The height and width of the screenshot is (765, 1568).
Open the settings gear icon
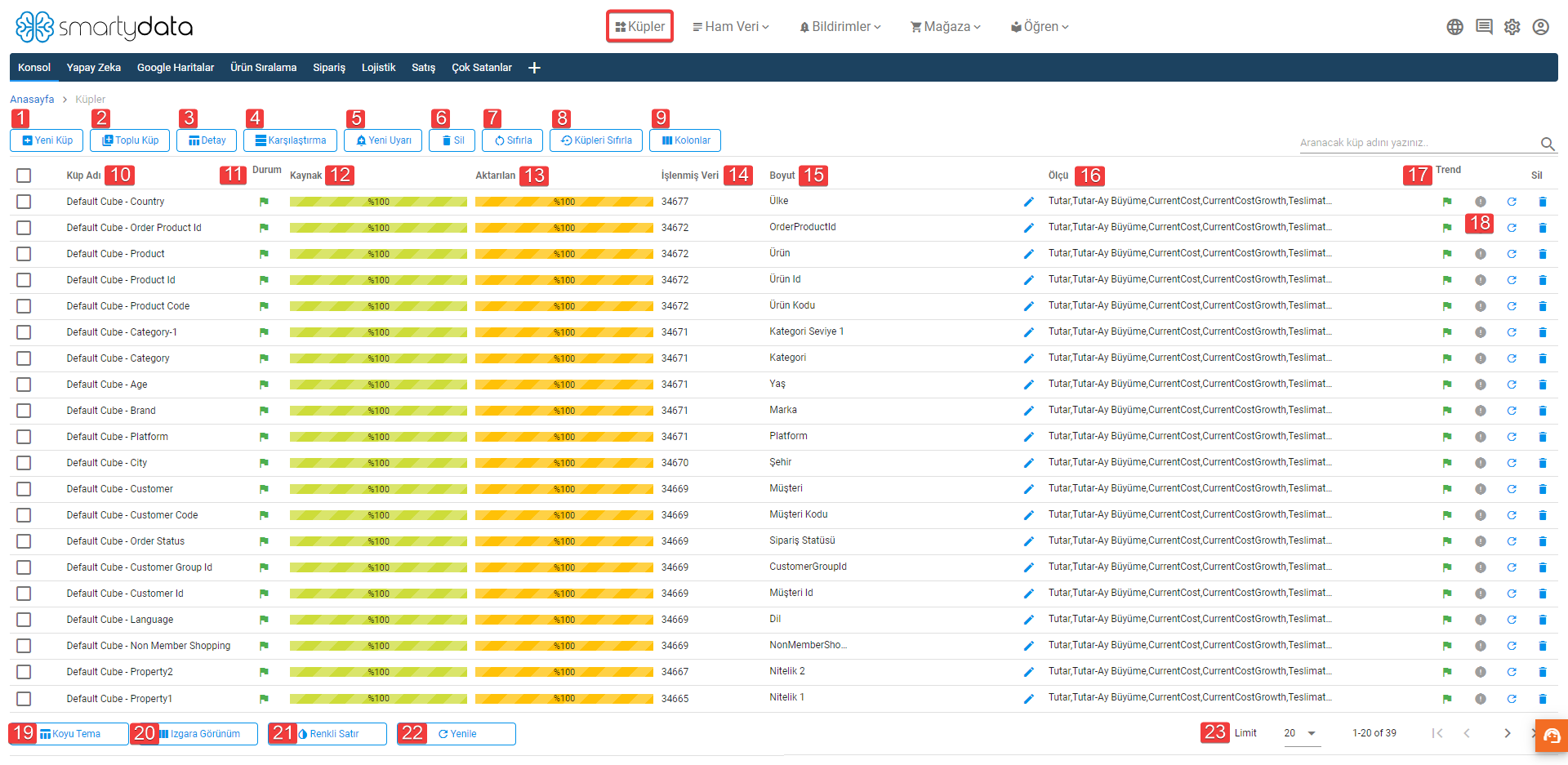pyautogui.click(x=1512, y=27)
